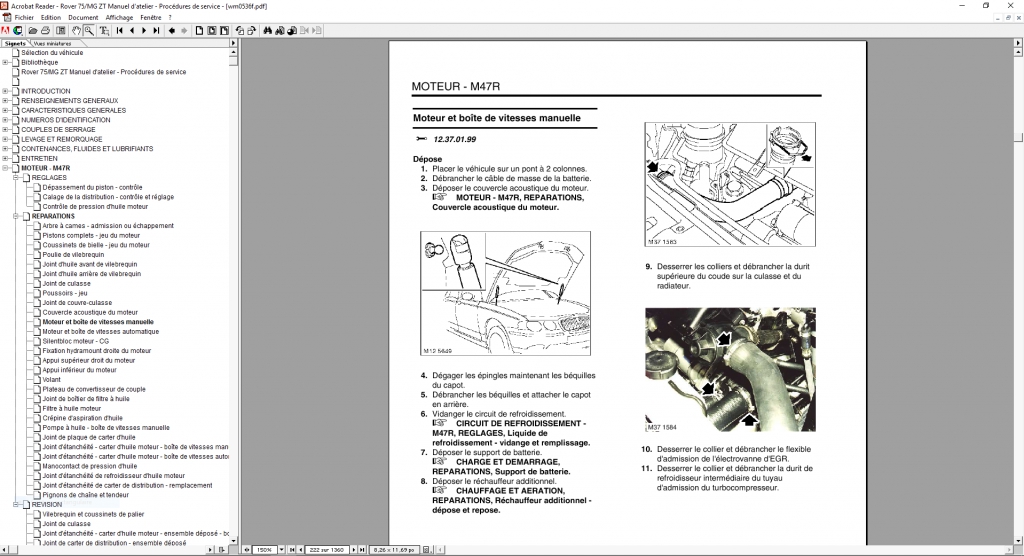Click the page size 8,26 x 11,69 po
Screen dimensions: 1024x556
394,549
